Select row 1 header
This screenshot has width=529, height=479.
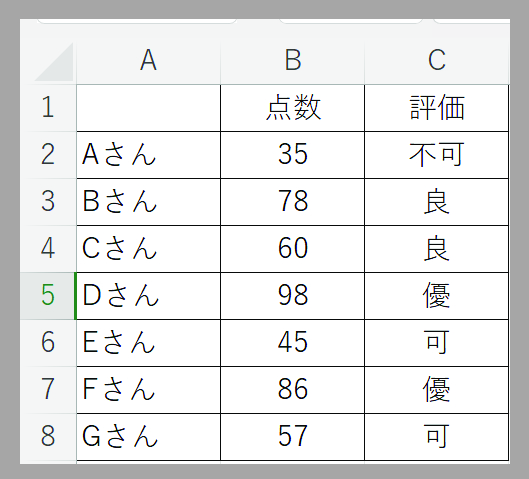click(48, 108)
